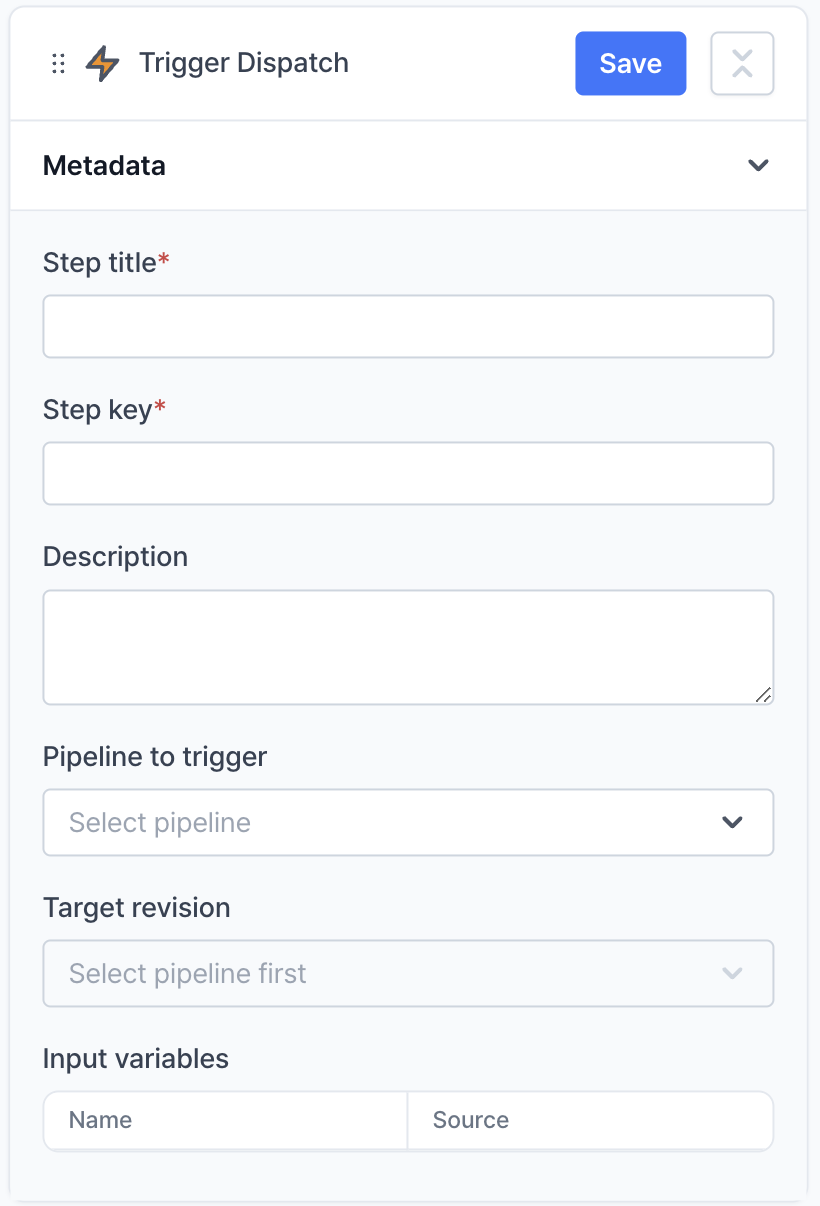Click the arrow in Target revision field

click(733, 973)
